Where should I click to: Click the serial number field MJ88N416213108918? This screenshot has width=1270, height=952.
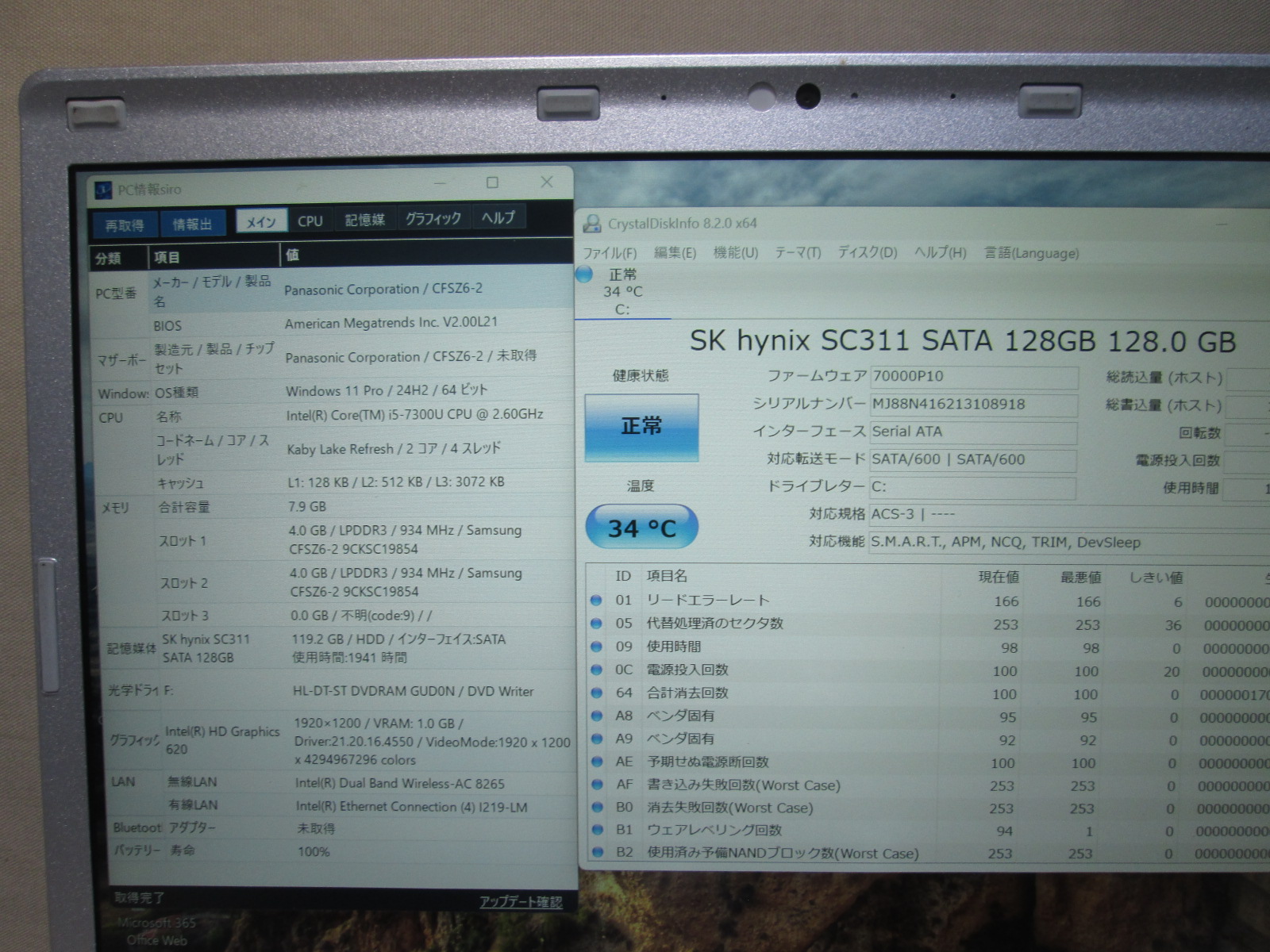coord(974,405)
